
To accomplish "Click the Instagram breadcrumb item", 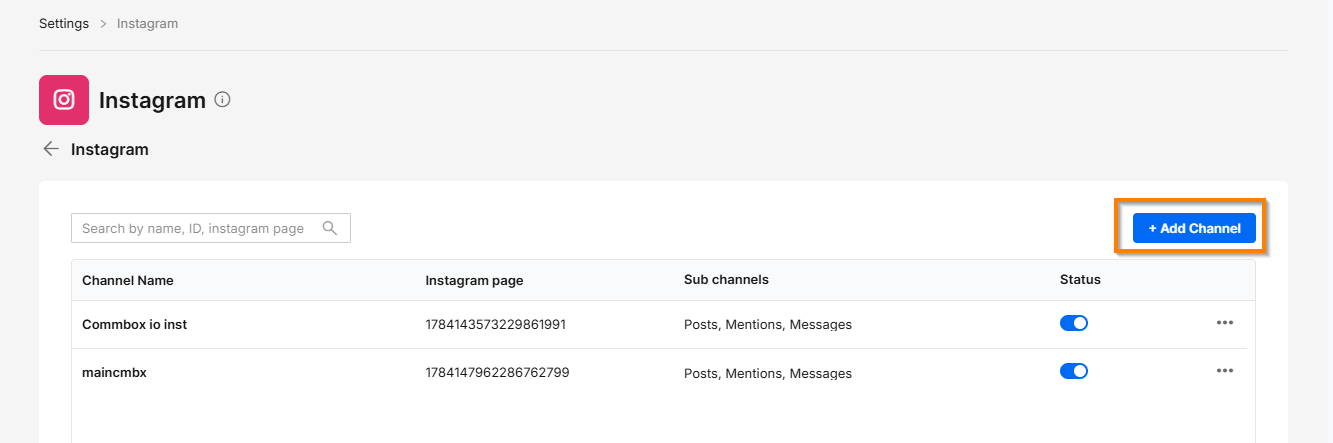I will click(148, 23).
